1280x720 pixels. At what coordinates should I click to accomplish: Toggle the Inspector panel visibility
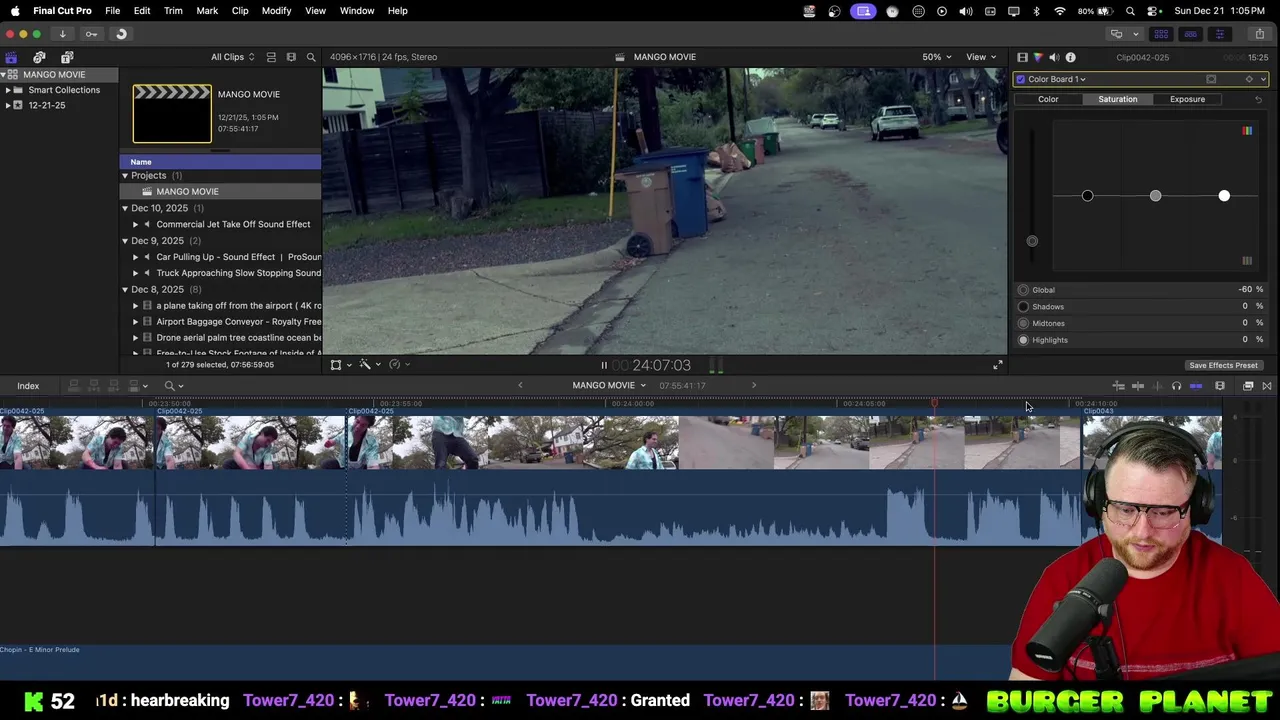1219,34
